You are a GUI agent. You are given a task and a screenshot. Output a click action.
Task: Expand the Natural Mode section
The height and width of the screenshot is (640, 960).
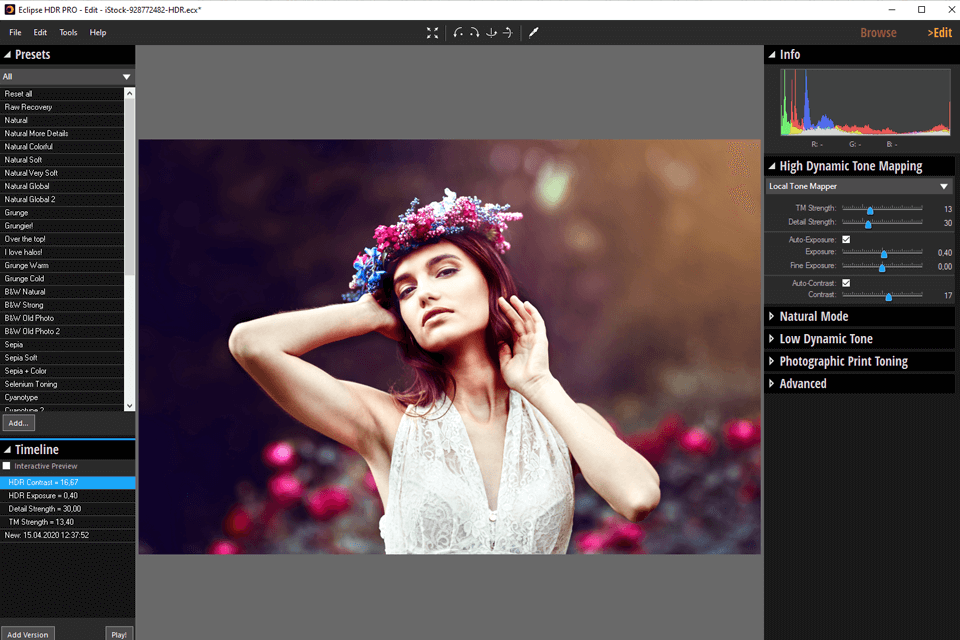(813, 317)
